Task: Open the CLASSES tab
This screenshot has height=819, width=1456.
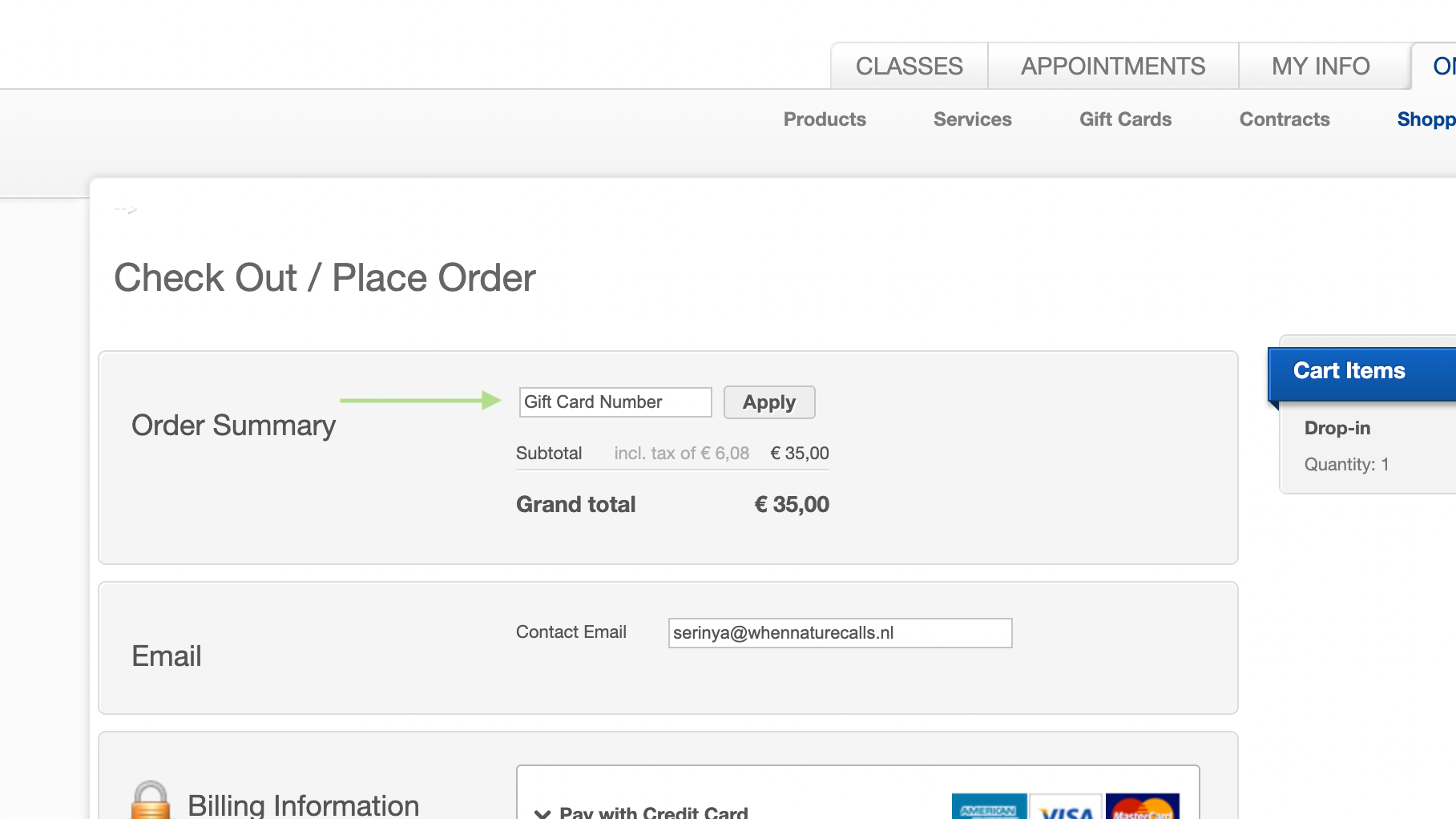Action: point(909,66)
